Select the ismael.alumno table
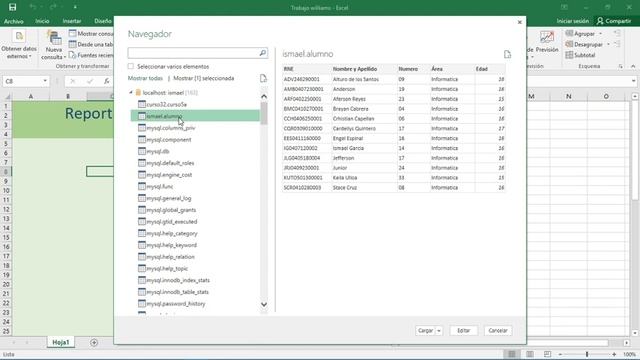This screenshot has width=640, height=360. [x=195, y=116]
